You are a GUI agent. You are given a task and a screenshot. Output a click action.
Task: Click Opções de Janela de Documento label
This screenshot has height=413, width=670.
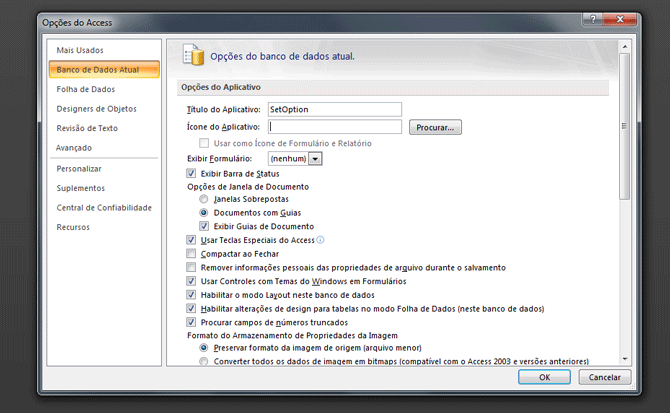[248, 187]
